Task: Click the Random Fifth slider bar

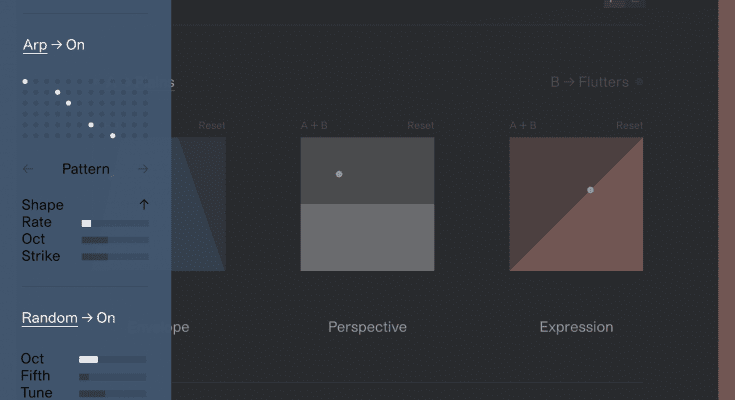Action: (x=113, y=376)
